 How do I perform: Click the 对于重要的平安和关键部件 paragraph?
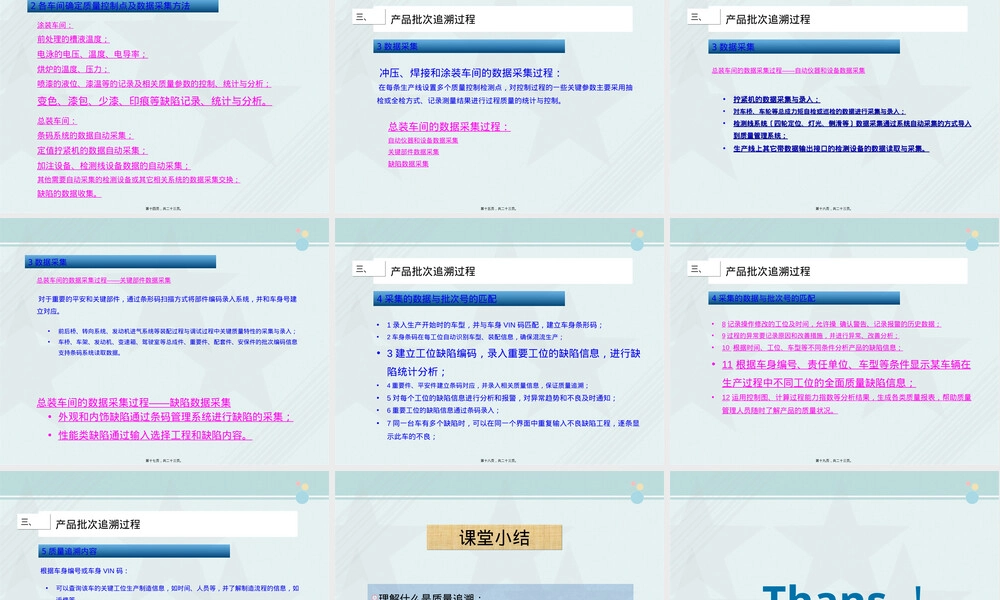(x=166, y=305)
